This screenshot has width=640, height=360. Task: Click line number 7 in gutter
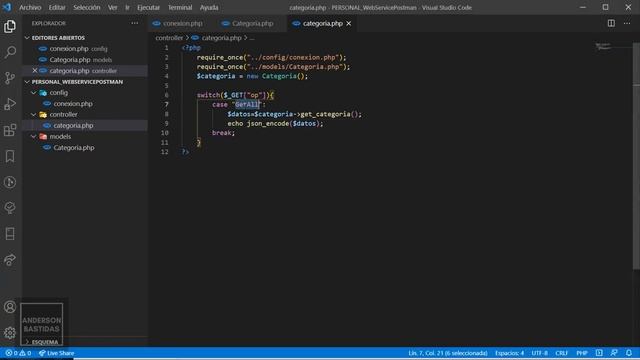[x=167, y=104]
